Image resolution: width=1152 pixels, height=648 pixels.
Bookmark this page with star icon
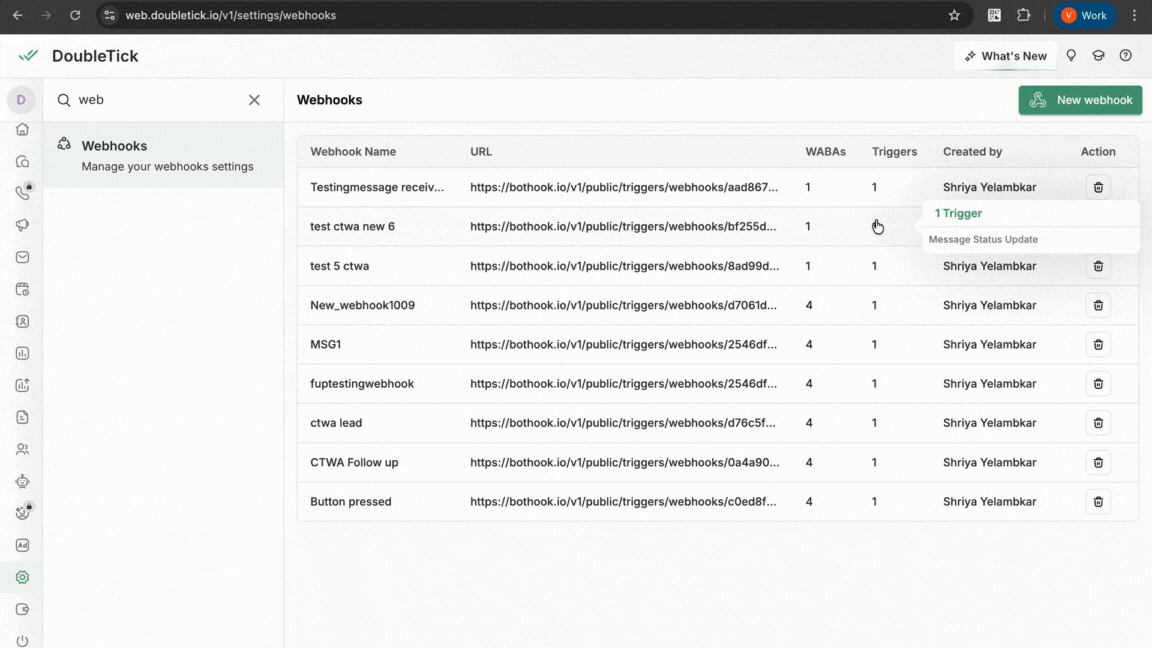(954, 15)
